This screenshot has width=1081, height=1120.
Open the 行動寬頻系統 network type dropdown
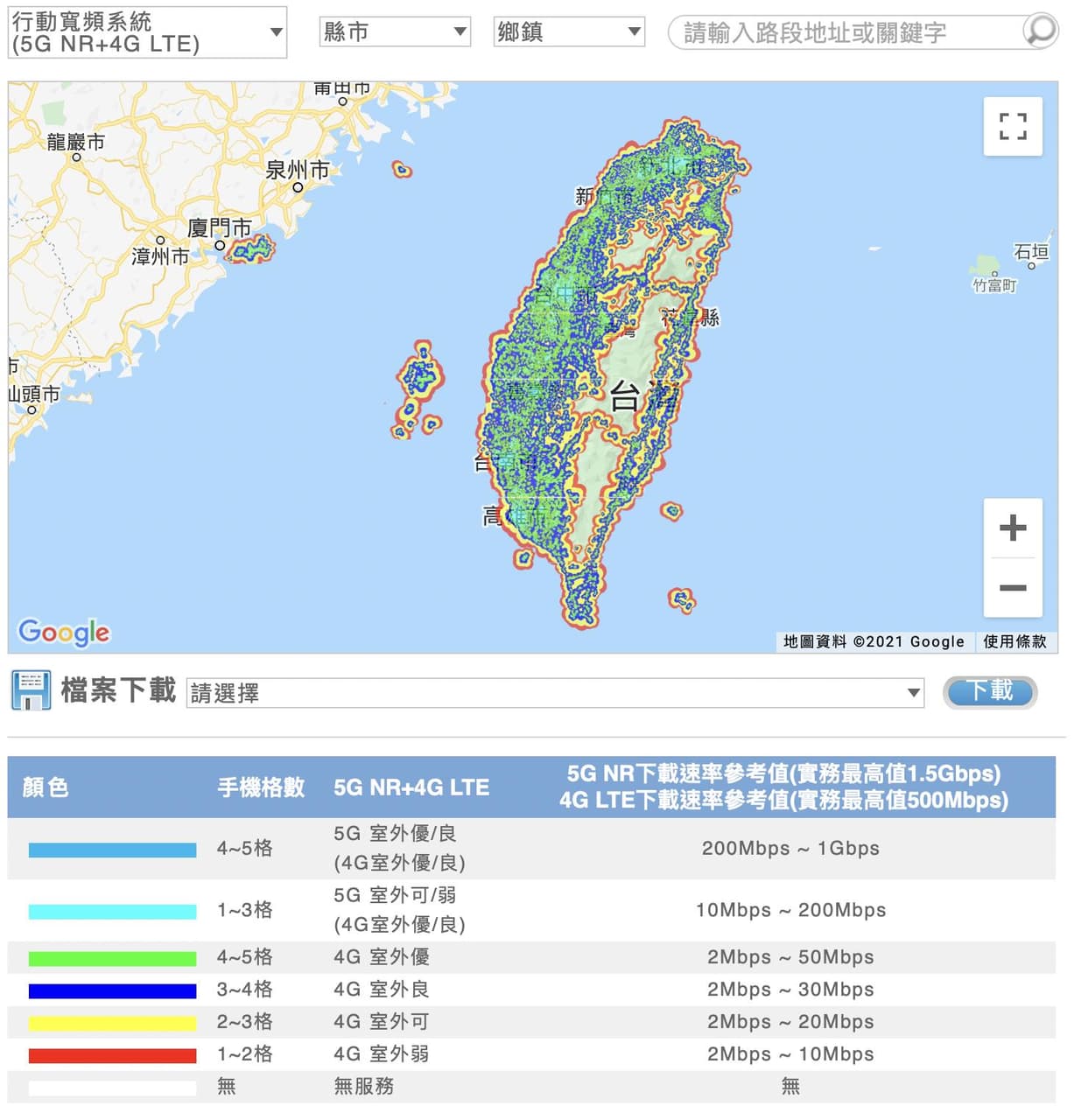[x=147, y=32]
